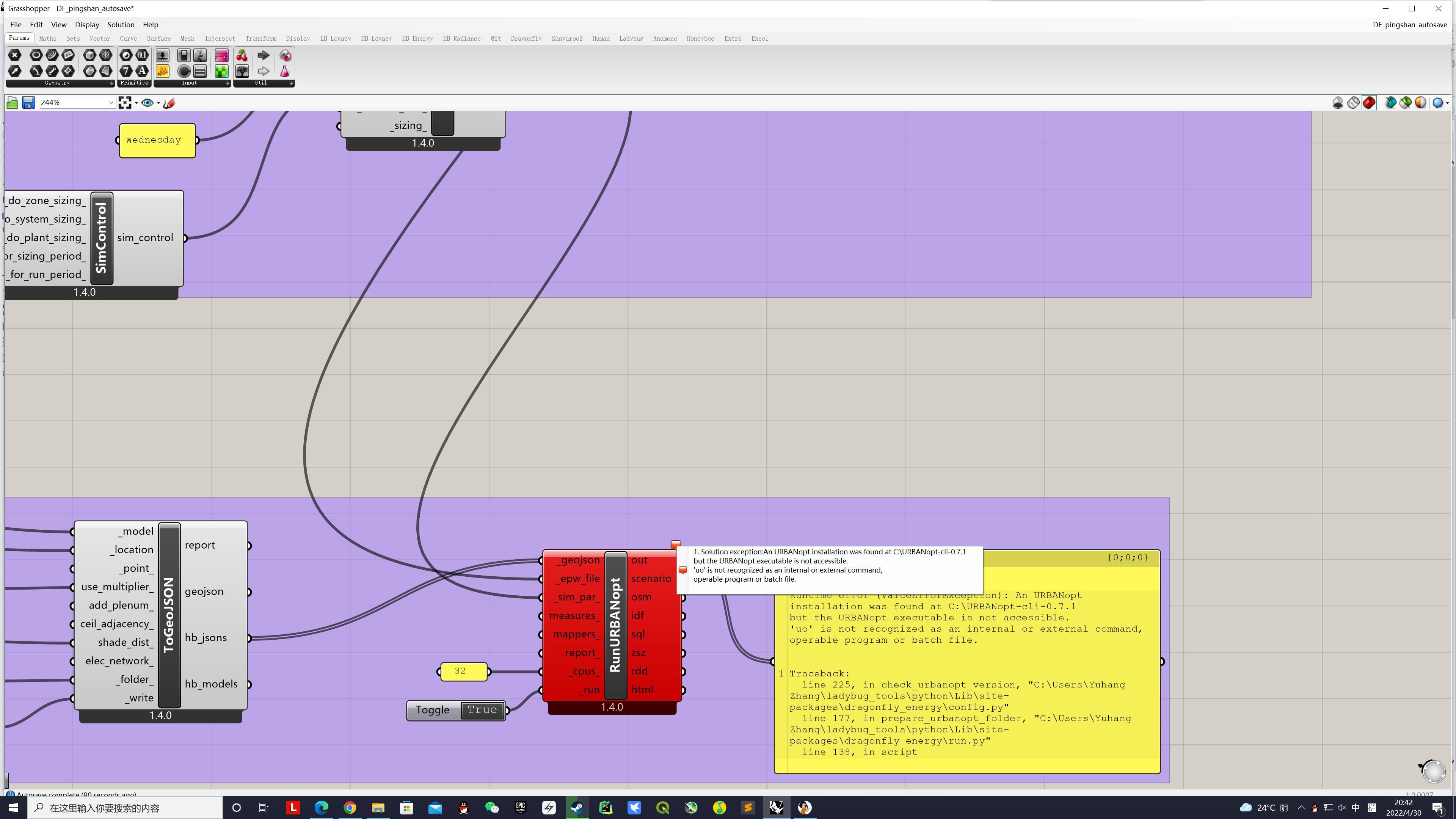Screen dimensions: 1456x819
Task: Switch to the HB-Energy tab
Action: 417,38
